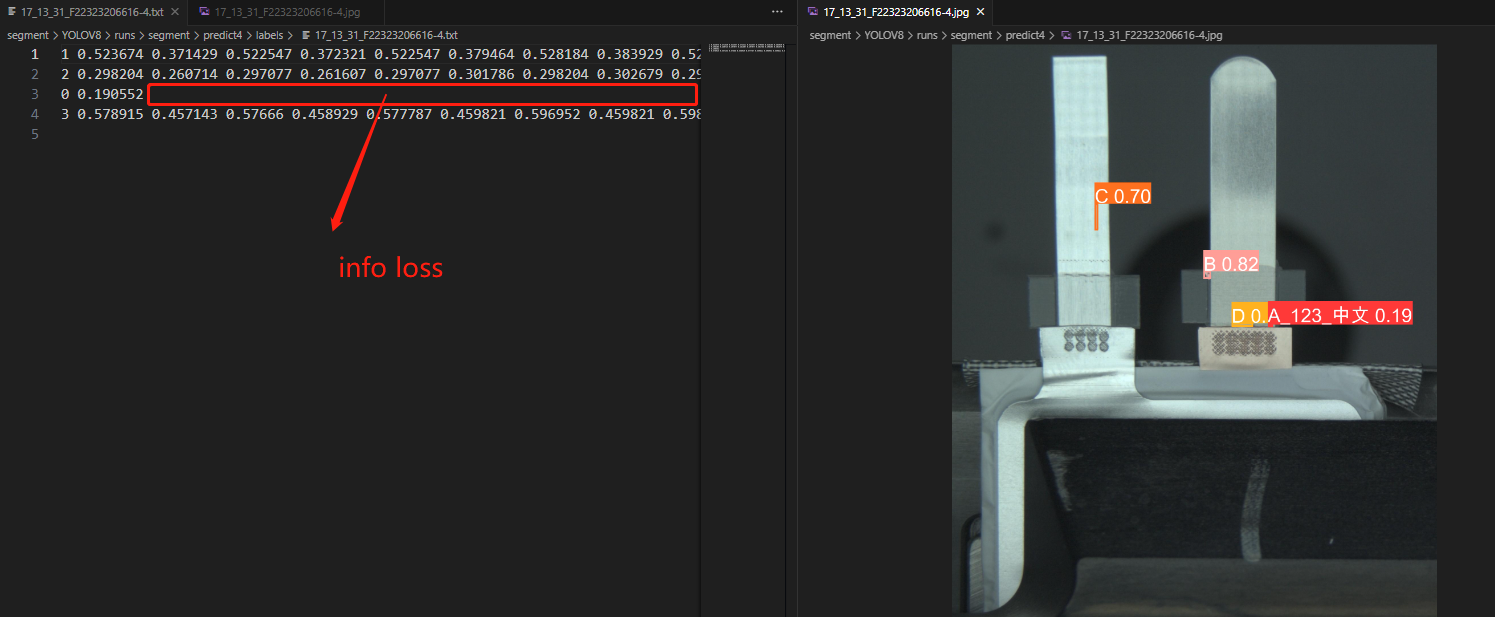Click value 0.383929 on line 1

(x=630, y=54)
